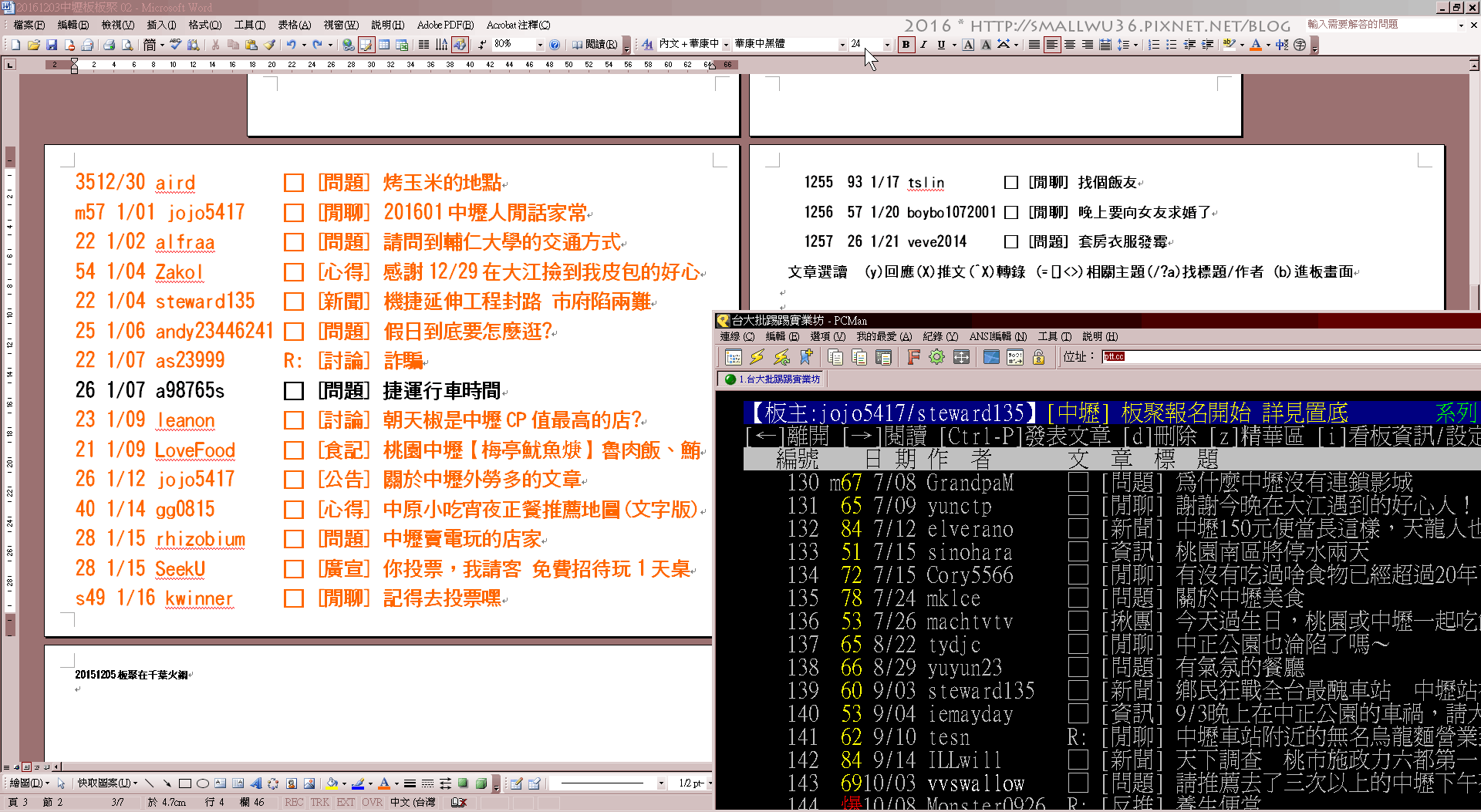
Task: Open Print Preview in Word
Action: [127, 45]
